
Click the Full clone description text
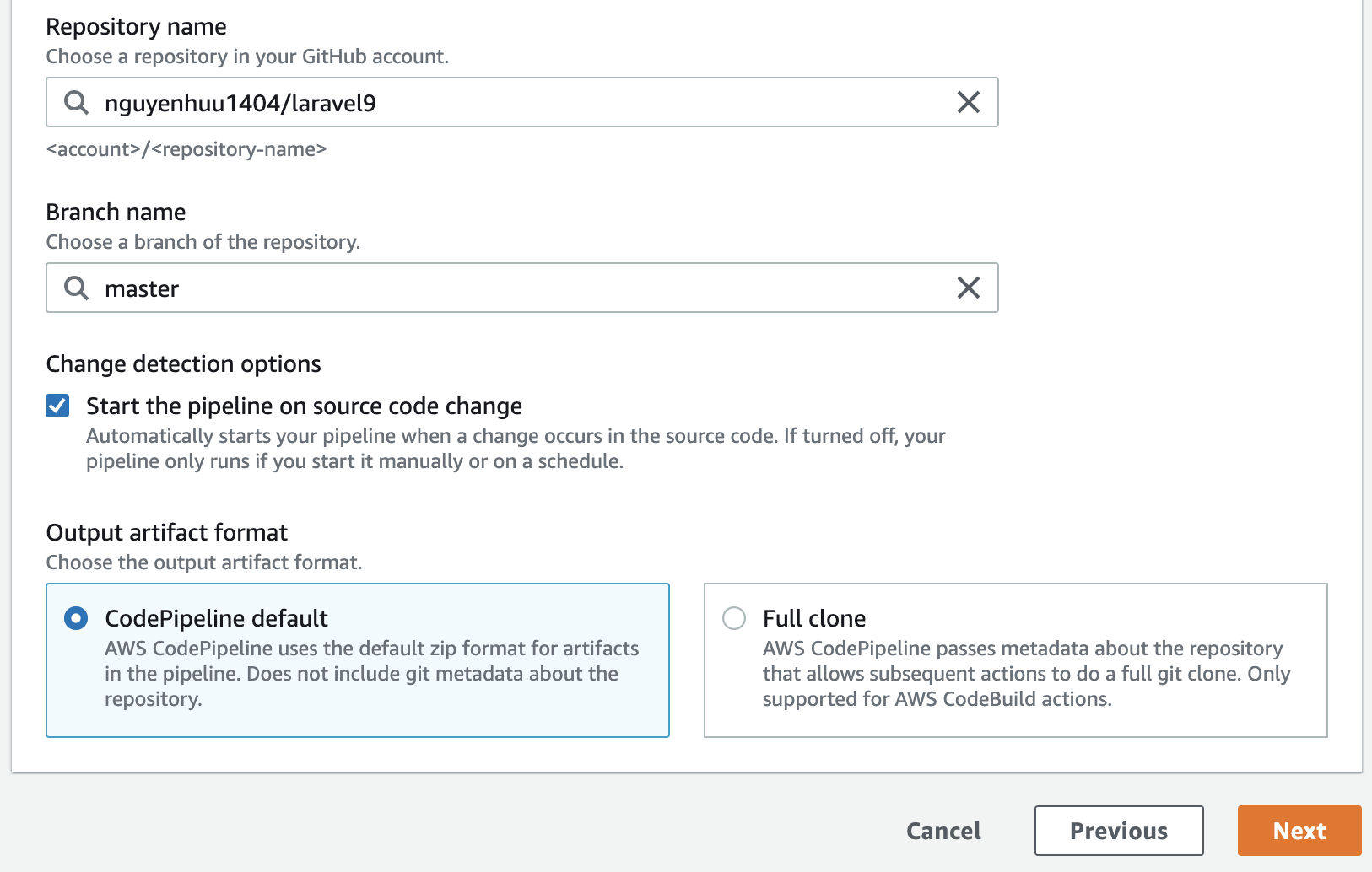pos(1027,674)
